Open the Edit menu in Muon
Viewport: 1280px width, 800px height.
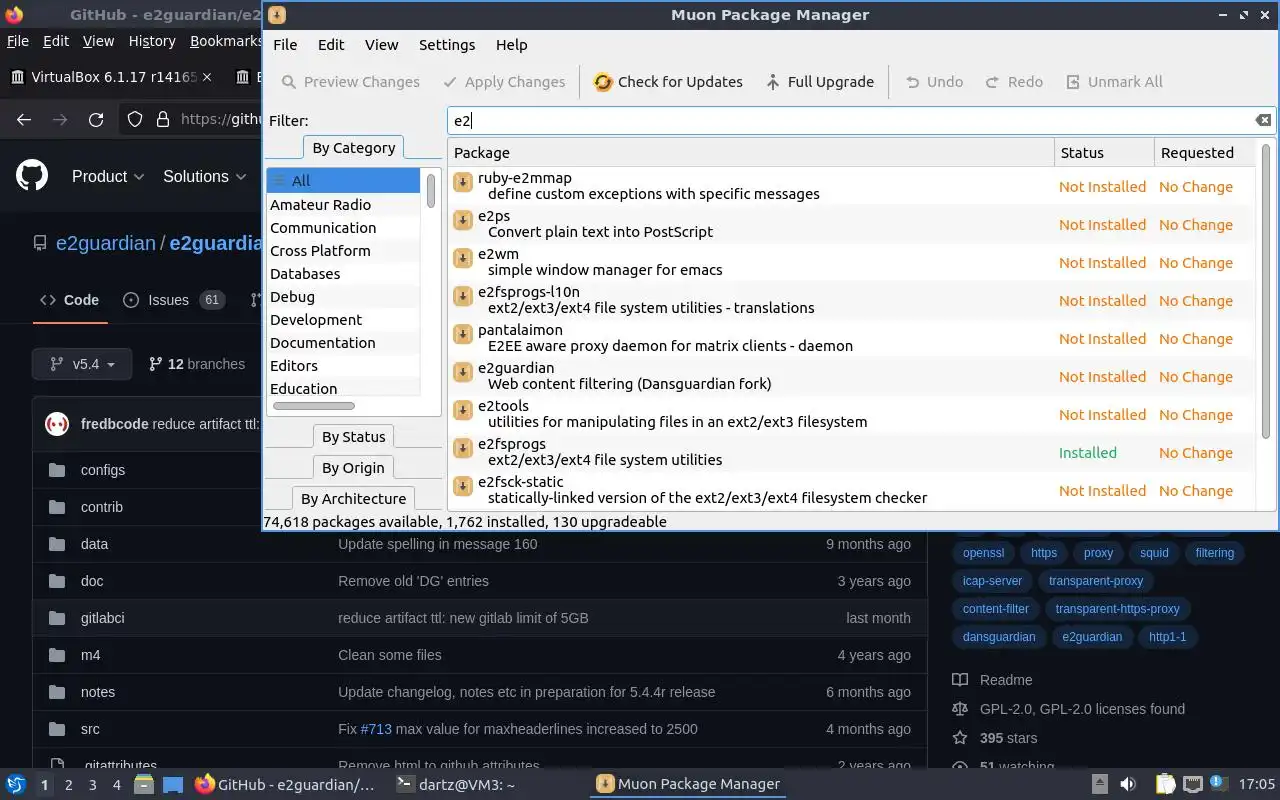(331, 45)
